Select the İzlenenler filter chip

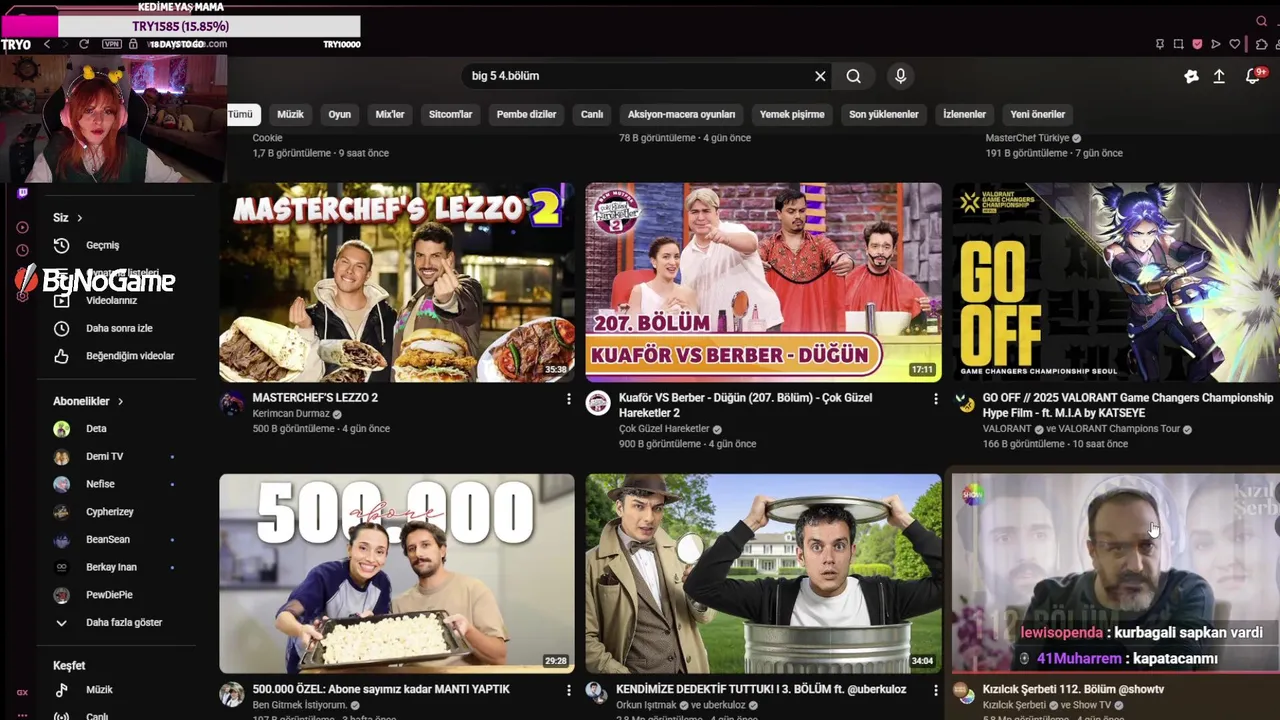[964, 114]
